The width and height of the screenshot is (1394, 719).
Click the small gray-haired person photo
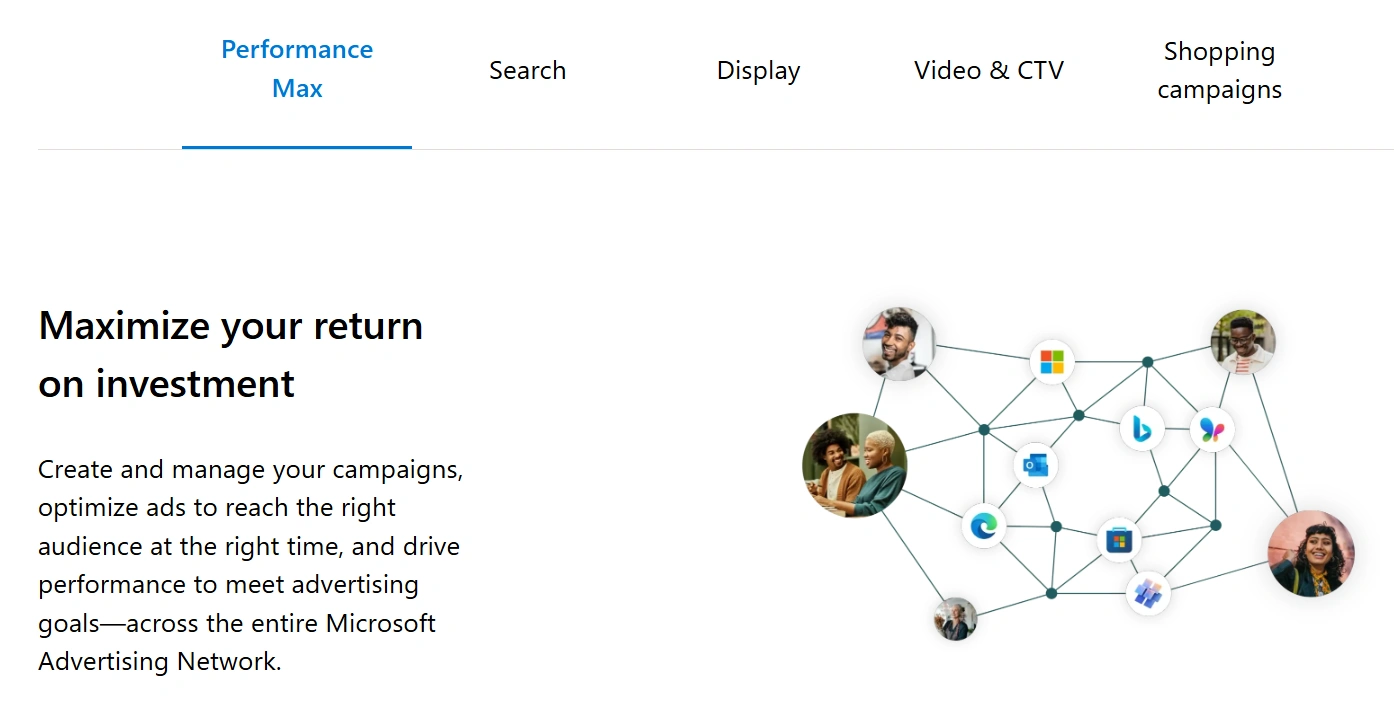click(955, 619)
